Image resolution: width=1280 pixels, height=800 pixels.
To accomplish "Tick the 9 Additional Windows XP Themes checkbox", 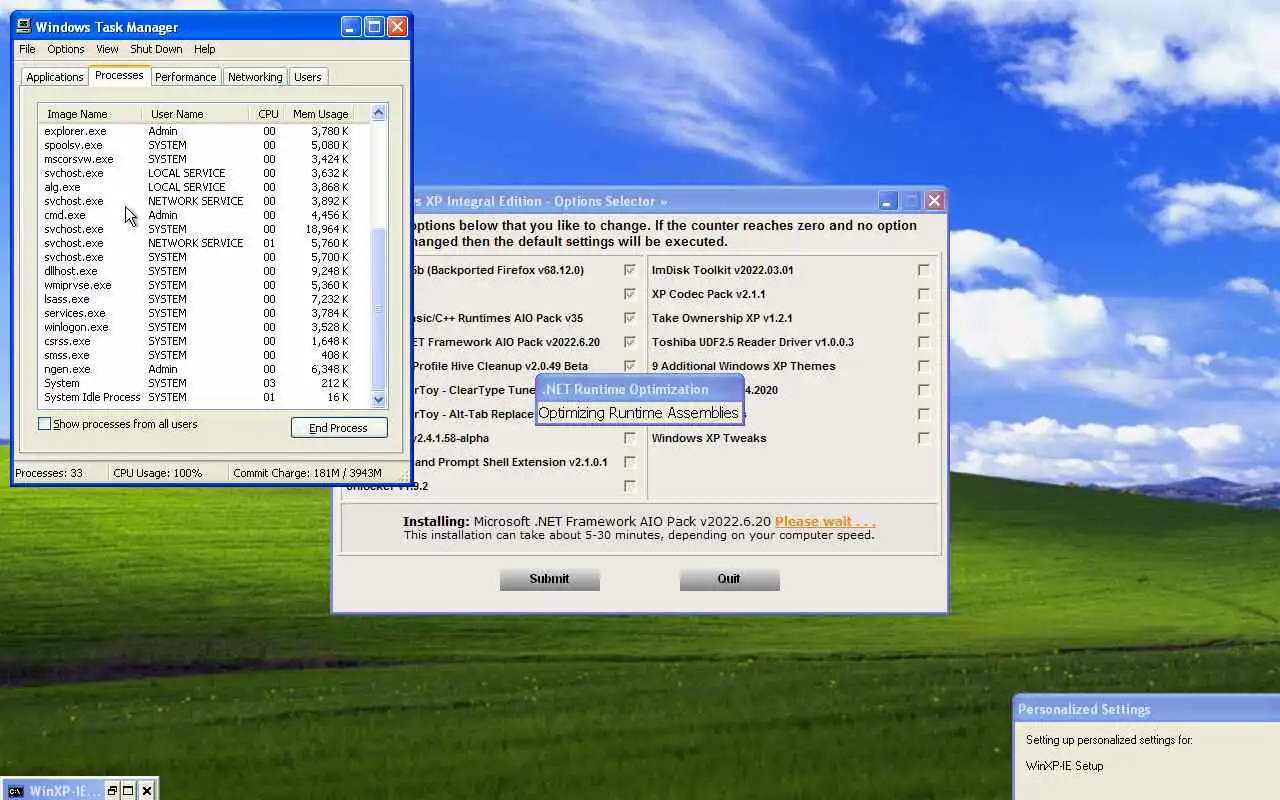I will pos(923,366).
